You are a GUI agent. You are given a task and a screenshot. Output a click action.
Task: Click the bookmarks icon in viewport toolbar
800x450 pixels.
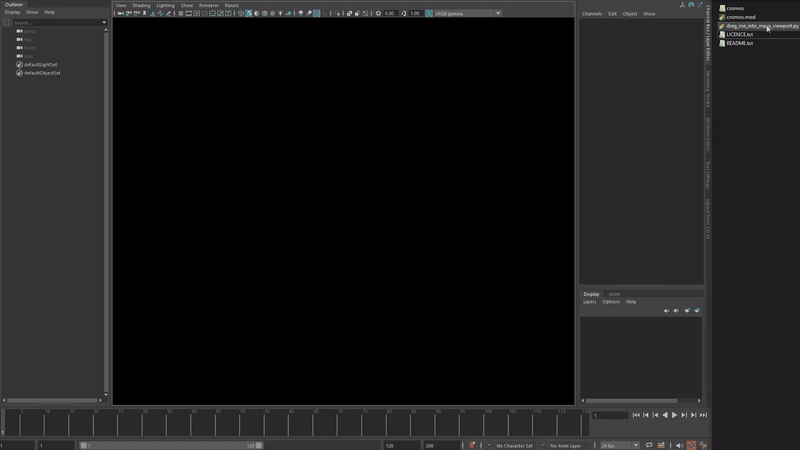click(144, 13)
